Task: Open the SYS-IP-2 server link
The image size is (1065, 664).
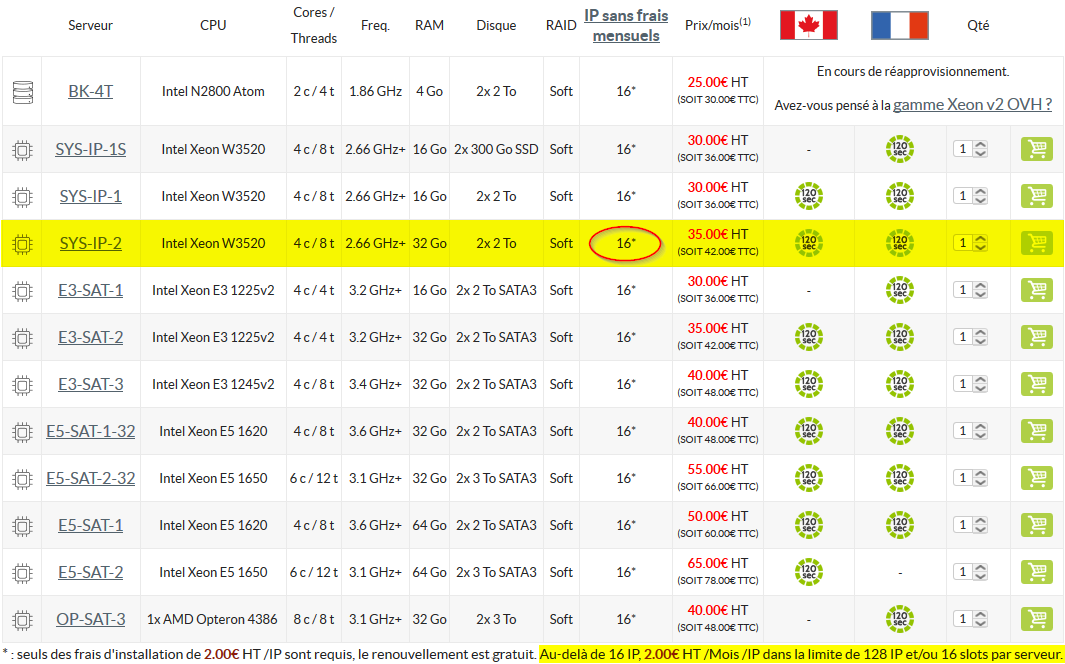Action: click(x=90, y=242)
